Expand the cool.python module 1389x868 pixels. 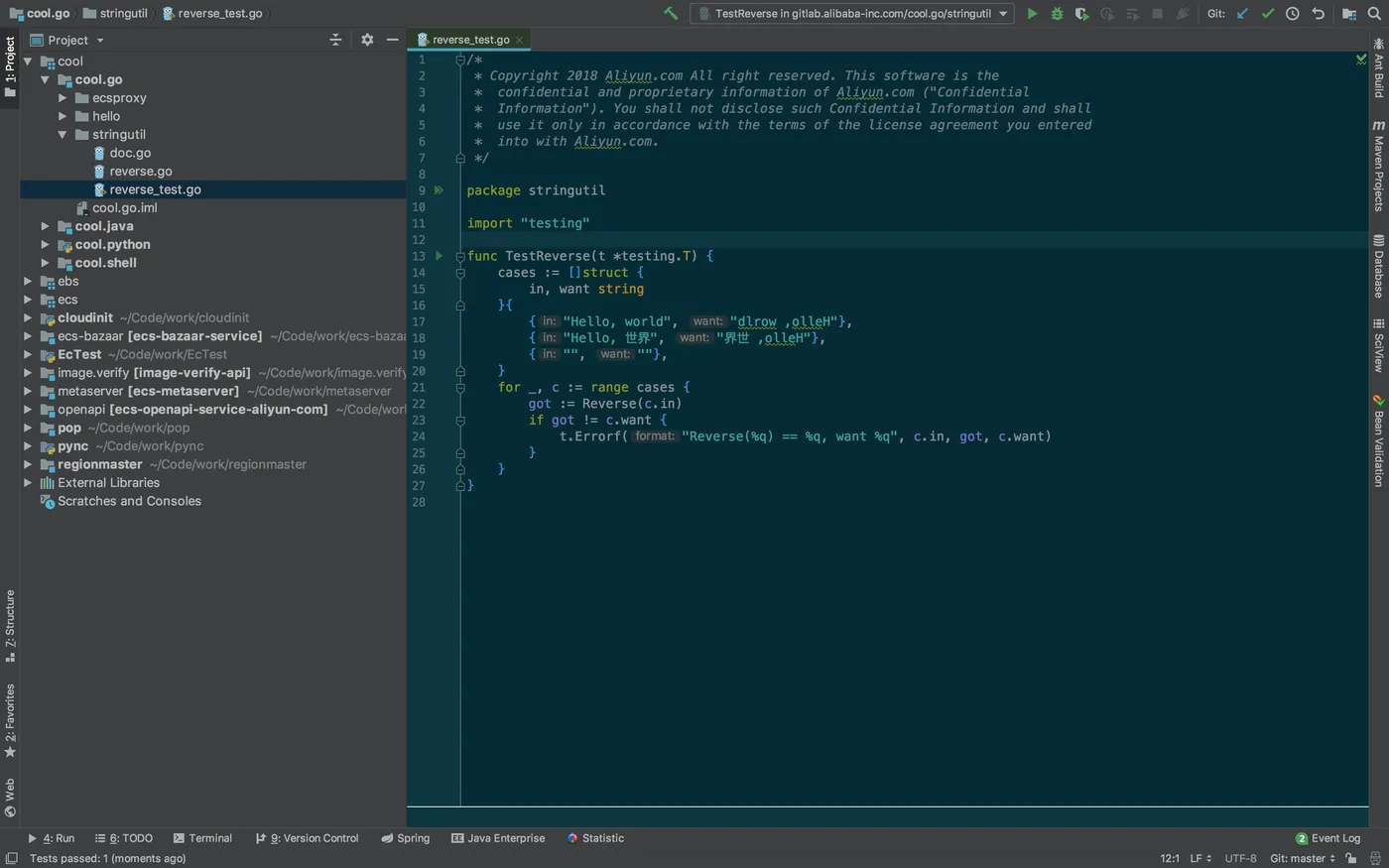click(46, 244)
